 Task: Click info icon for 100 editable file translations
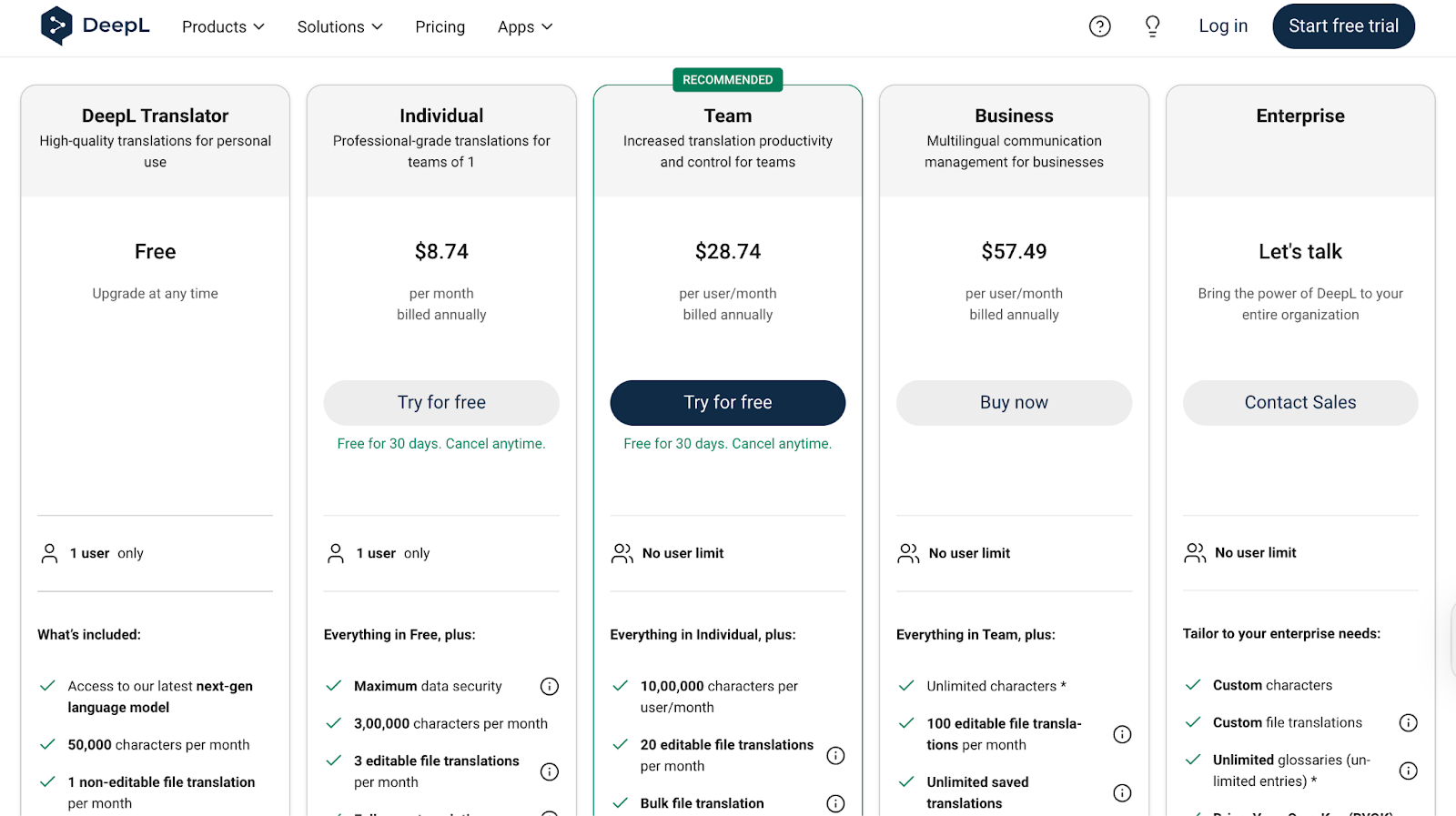pos(1122,734)
